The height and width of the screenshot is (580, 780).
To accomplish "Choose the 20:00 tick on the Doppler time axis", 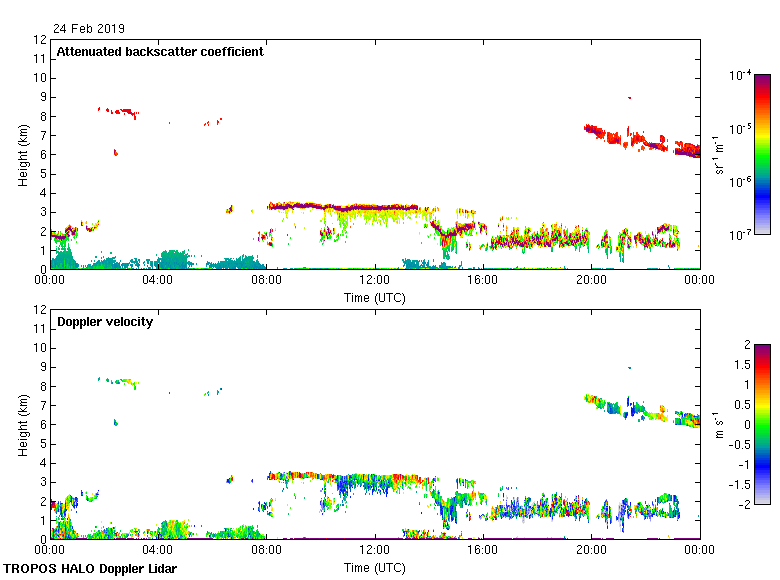I will 591,550.
